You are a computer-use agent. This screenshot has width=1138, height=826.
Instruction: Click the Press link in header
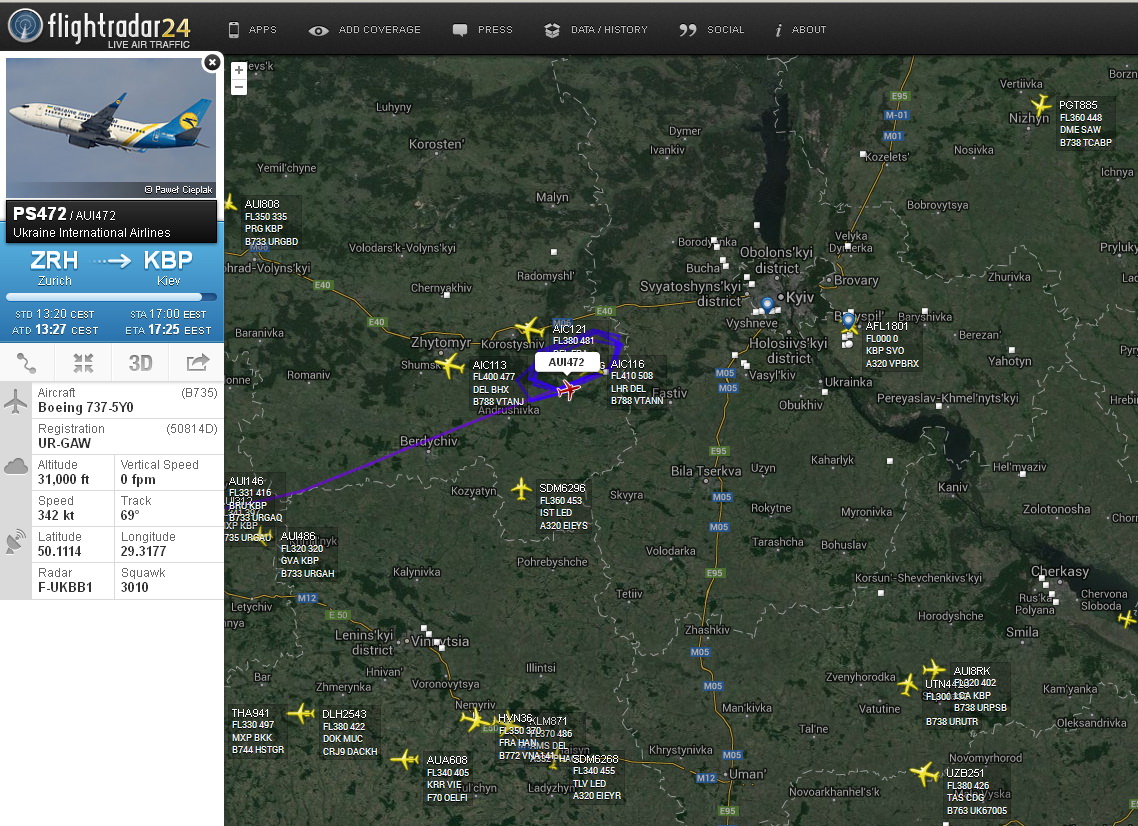[483, 30]
